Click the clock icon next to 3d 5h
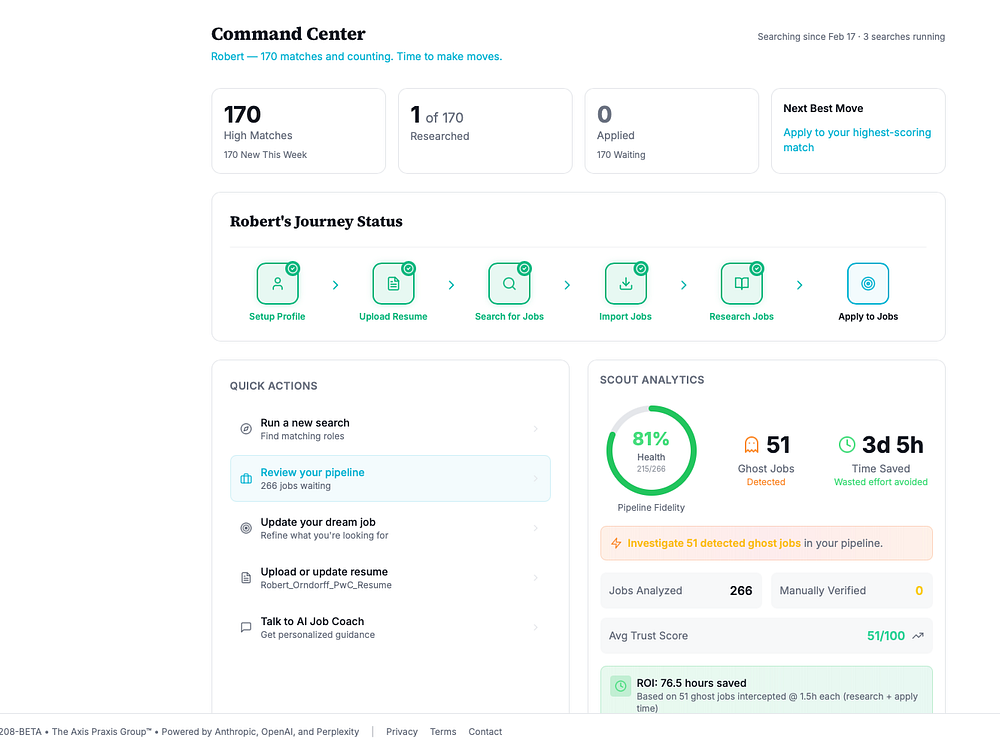The image size is (1000, 750). pos(847,445)
